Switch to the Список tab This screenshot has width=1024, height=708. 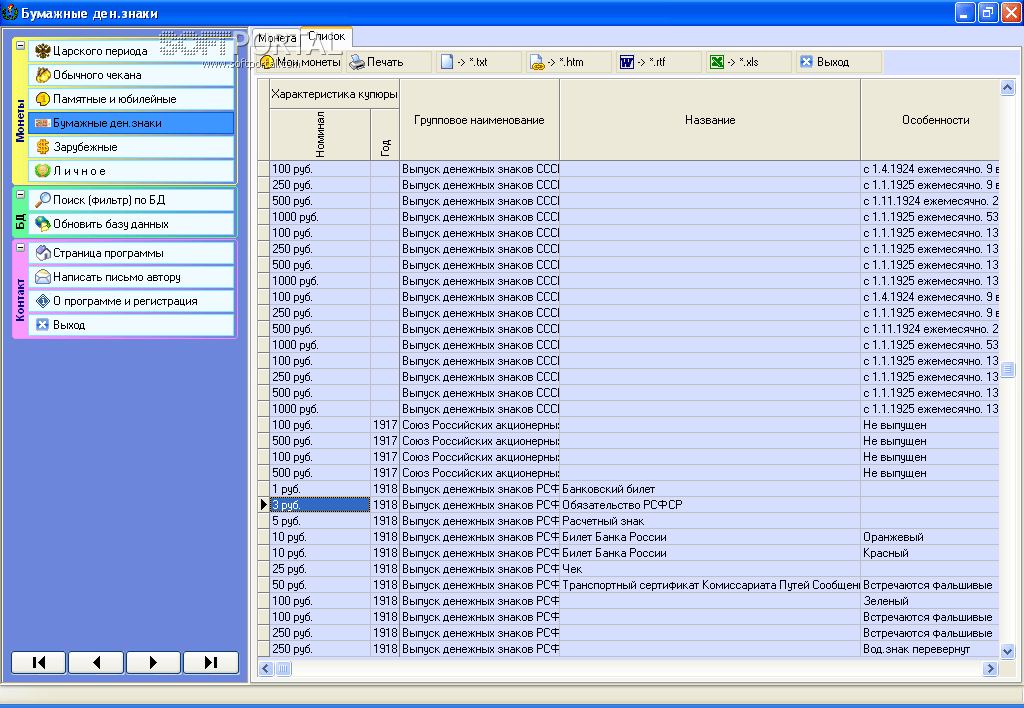(x=327, y=37)
